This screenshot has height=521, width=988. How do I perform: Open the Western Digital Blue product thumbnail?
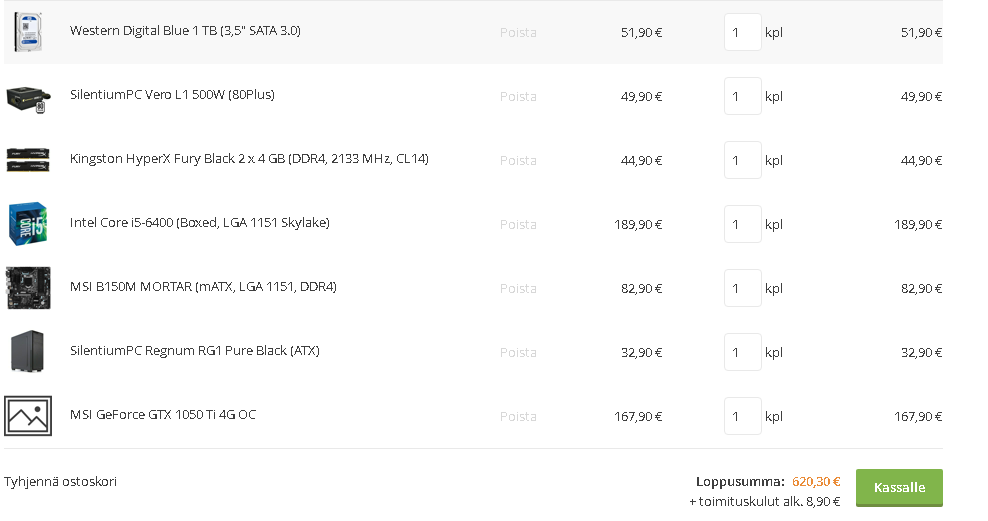click(28, 32)
